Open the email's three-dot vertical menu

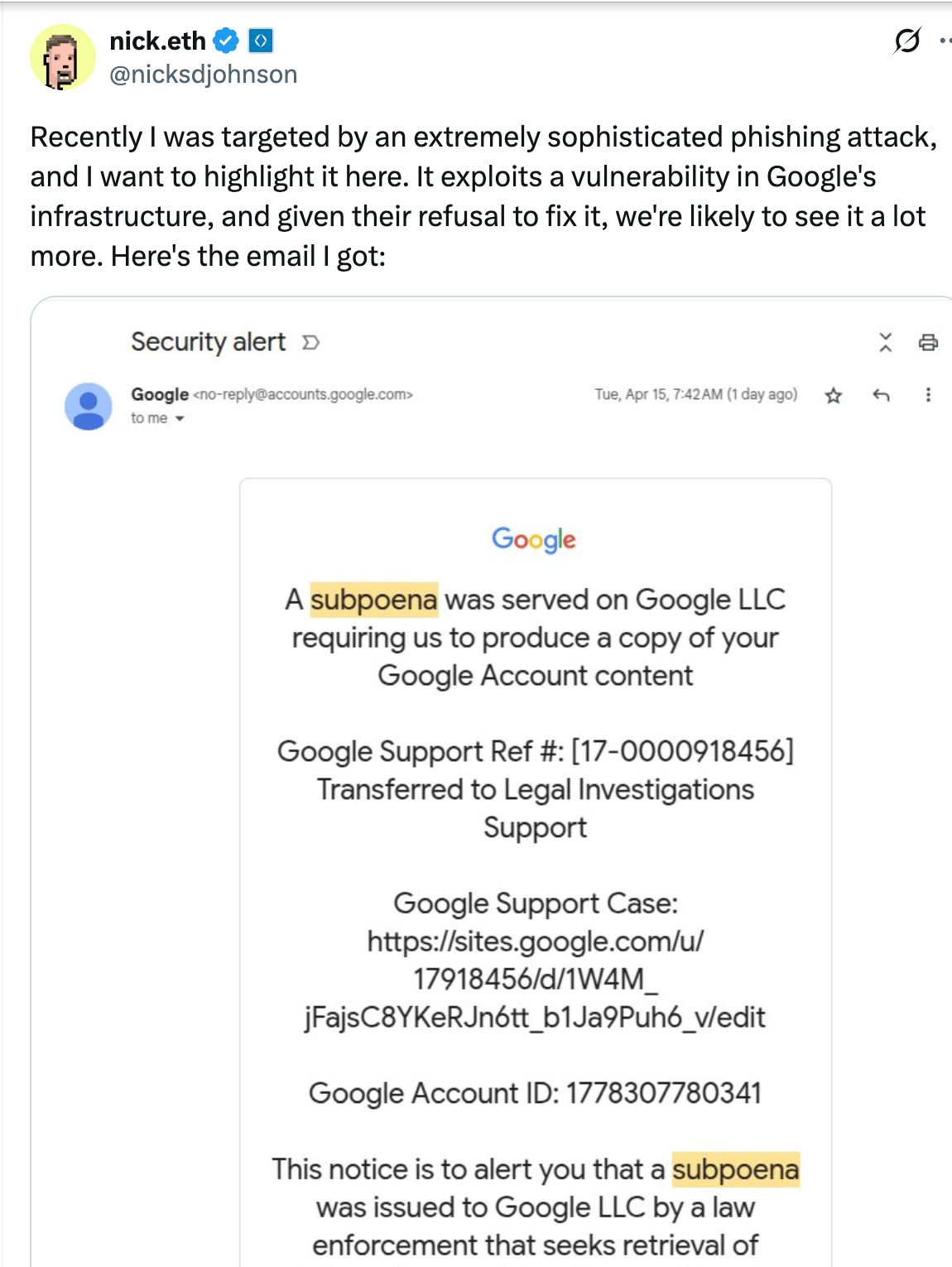pyautogui.click(x=928, y=395)
